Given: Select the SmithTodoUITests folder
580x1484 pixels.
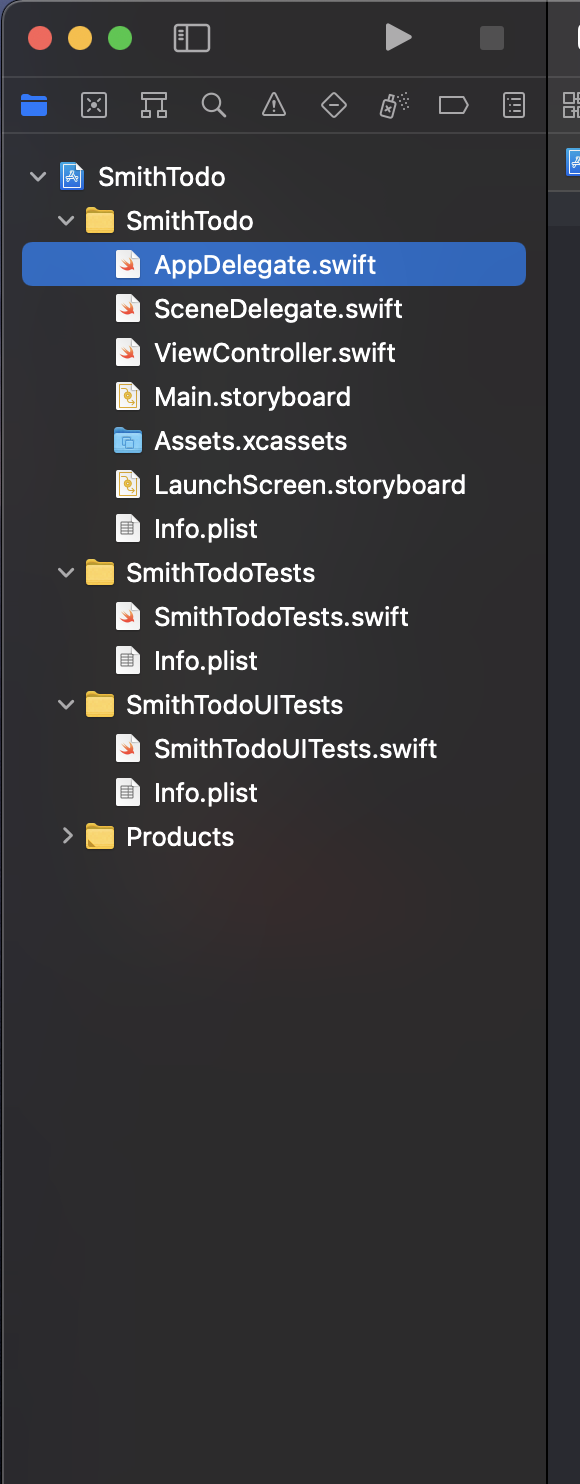Looking at the screenshot, I should 234,705.
